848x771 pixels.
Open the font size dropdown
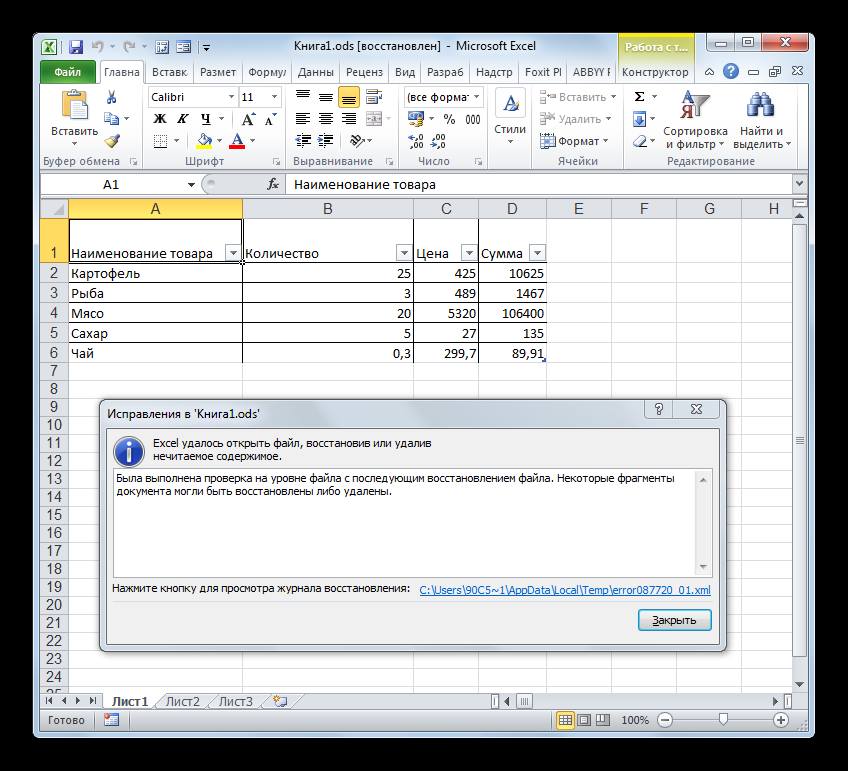(274, 97)
